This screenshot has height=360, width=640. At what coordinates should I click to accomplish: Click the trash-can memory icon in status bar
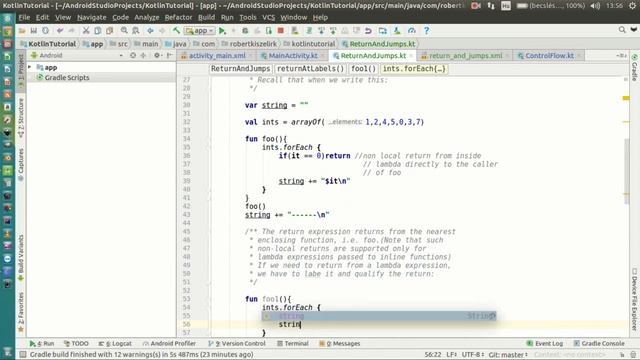pos(633,355)
